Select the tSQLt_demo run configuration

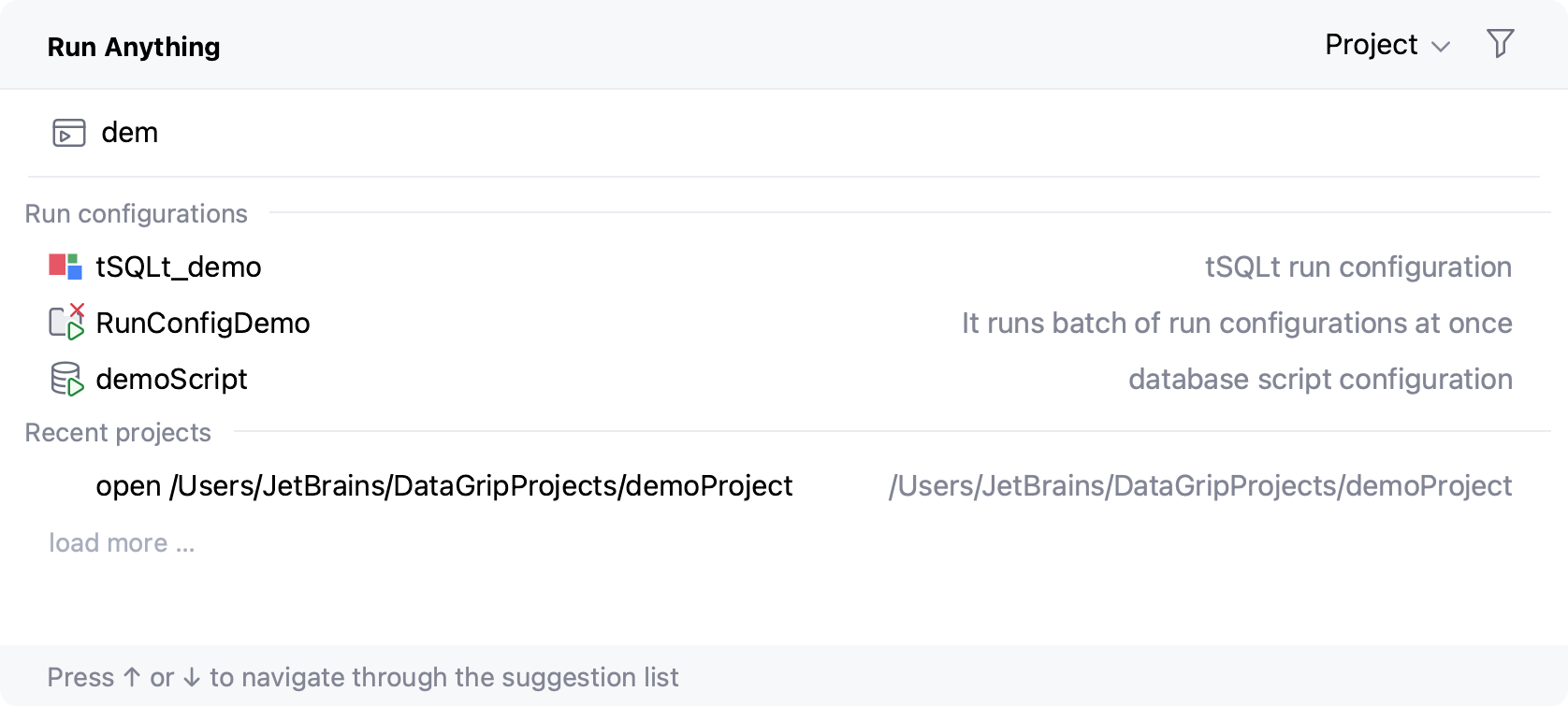point(179,267)
